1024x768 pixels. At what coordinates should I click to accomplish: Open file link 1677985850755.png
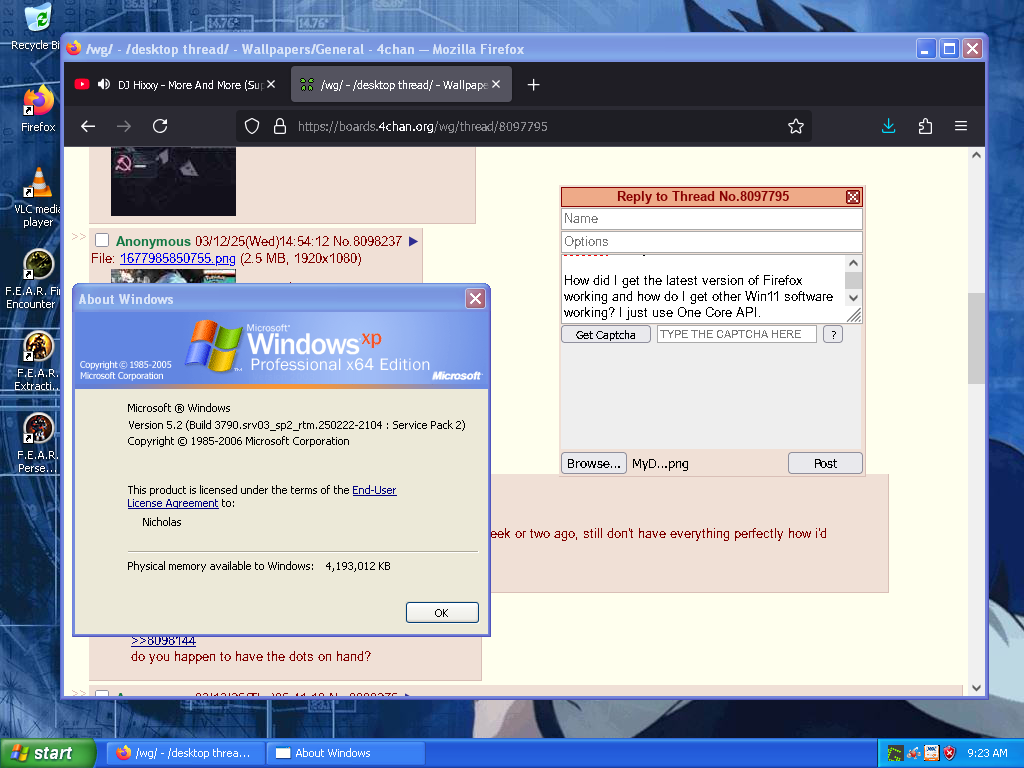point(178,259)
